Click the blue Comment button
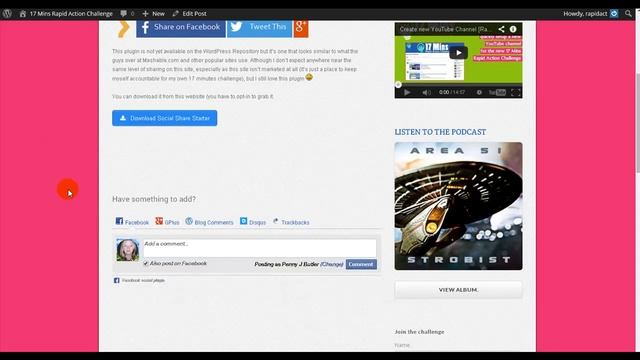The height and width of the screenshot is (360, 640). [x=361, y=264]
